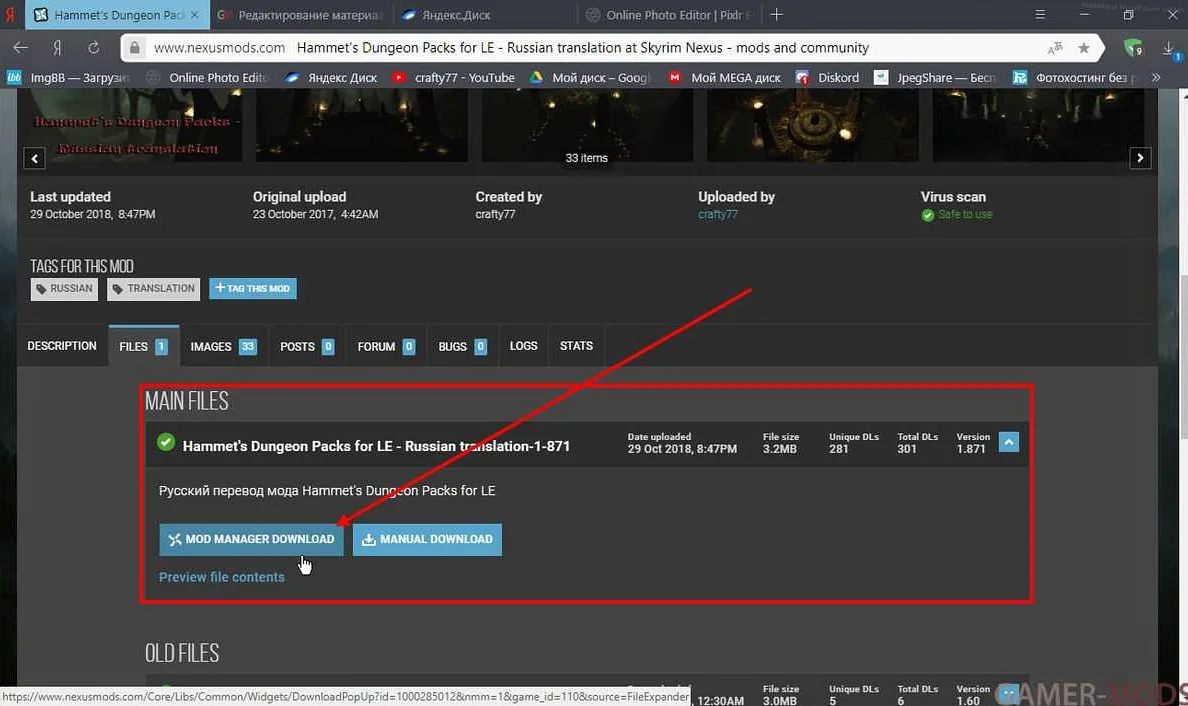Click the translate page icon in address bar
The image size is (1188, 706).
(x=1055, y=48)
